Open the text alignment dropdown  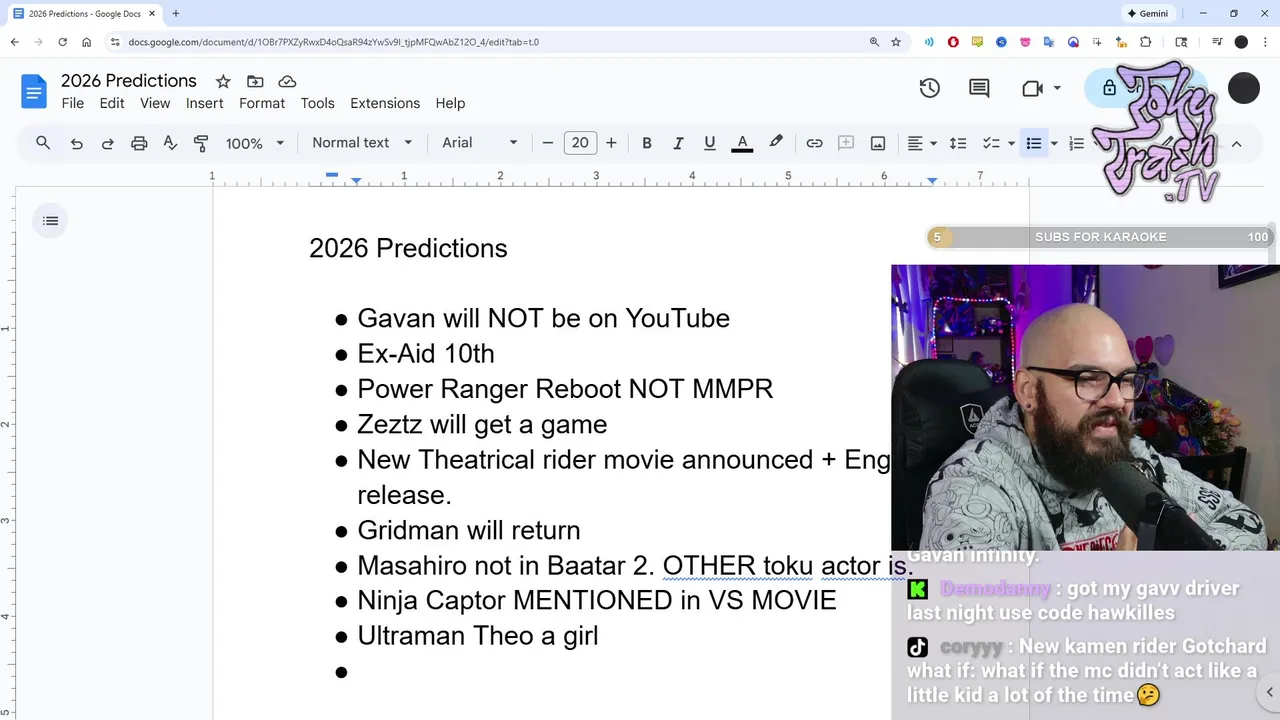pos(922,143)
